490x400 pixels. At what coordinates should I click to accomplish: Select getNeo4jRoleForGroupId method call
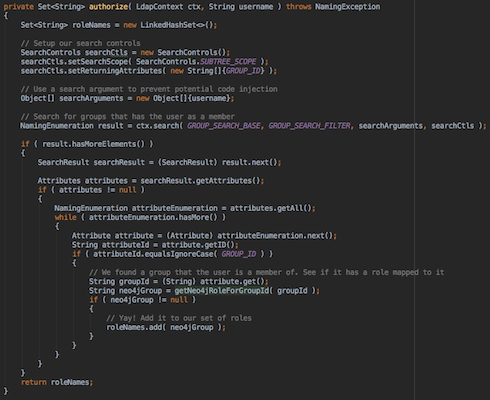point(221,291)
